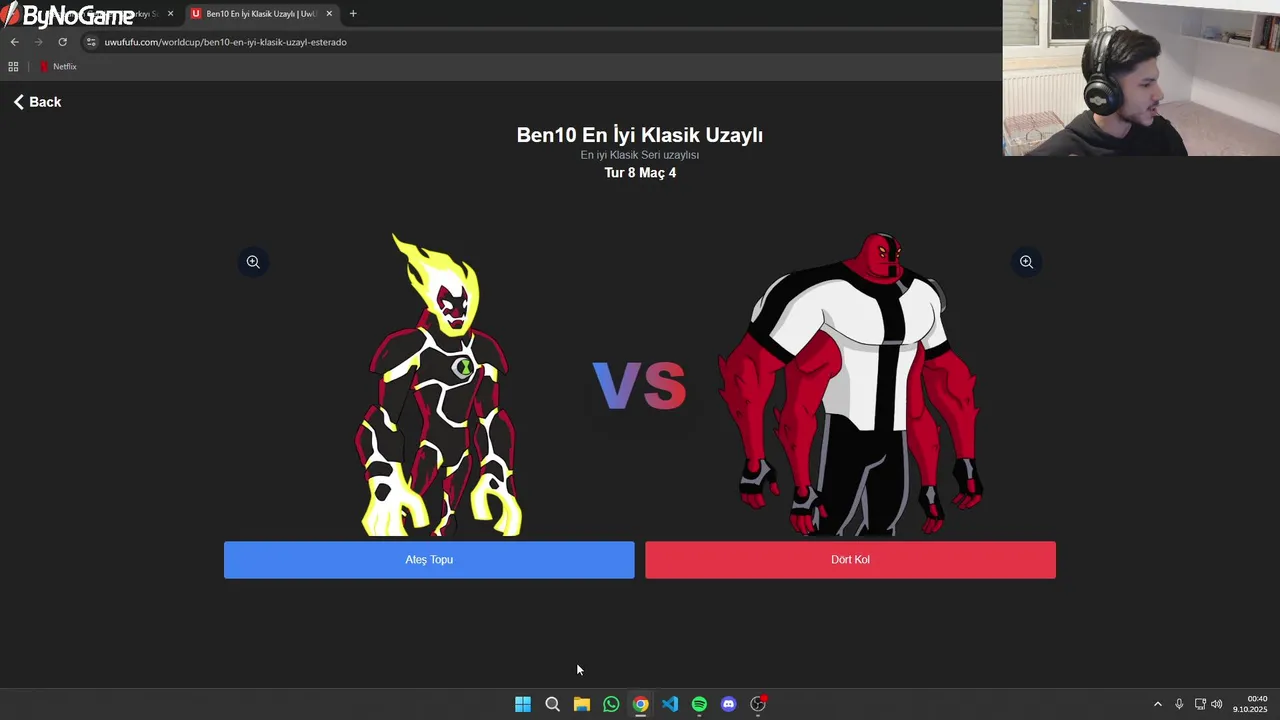Open the clock and date 9.10.2025
Image resolution: width=1280 pixels, height=720 pixels.
coord(1250,704)
